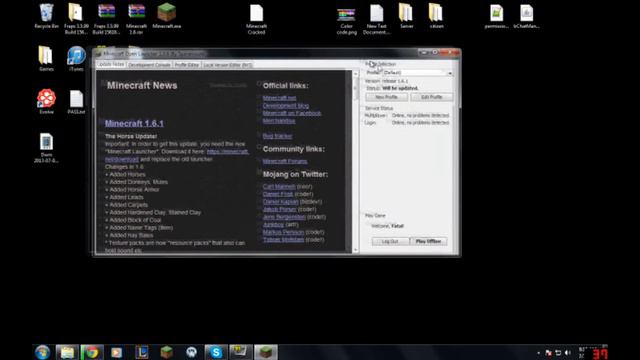Select the bChatManager file icon
640x360 pixels.
point(527,16)
